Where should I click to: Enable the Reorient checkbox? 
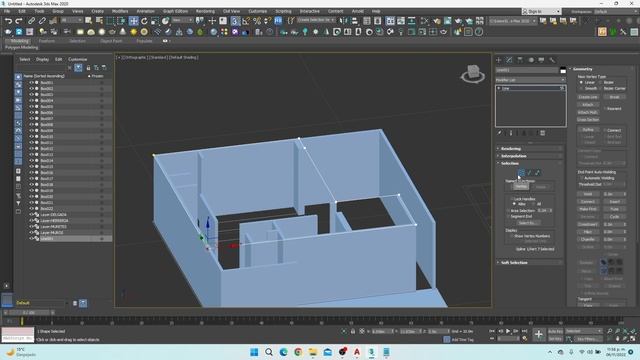[604, 109]
